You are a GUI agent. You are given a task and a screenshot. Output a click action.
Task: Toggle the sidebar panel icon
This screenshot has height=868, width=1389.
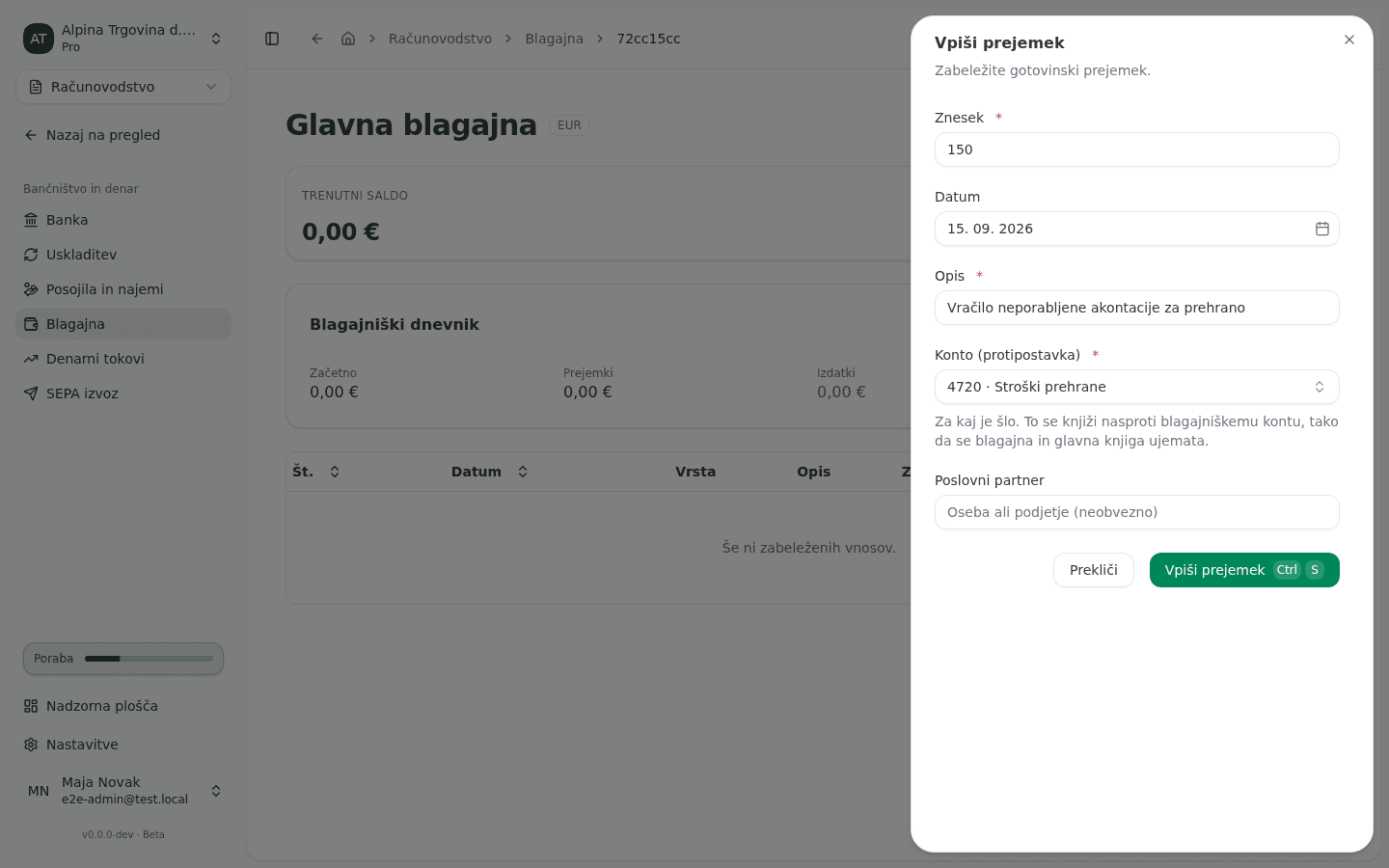272,39
